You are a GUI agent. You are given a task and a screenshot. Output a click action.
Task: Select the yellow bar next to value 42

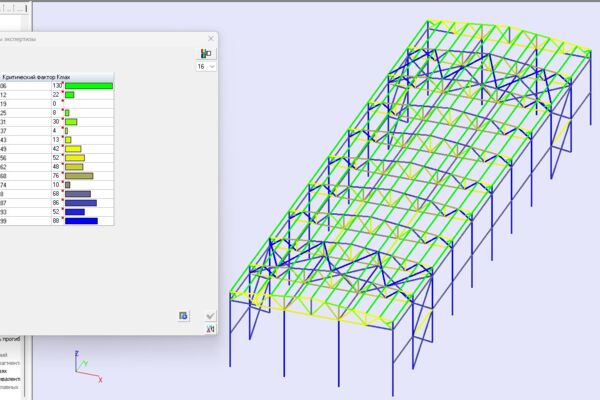(x=73, y=149)
